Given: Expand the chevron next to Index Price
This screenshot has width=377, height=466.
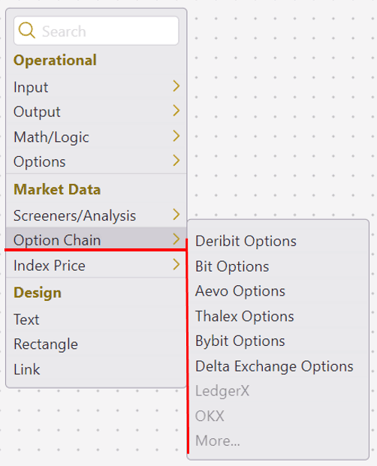Looking at the screenshot, I should pyautogui.click(x=176, y=264).
